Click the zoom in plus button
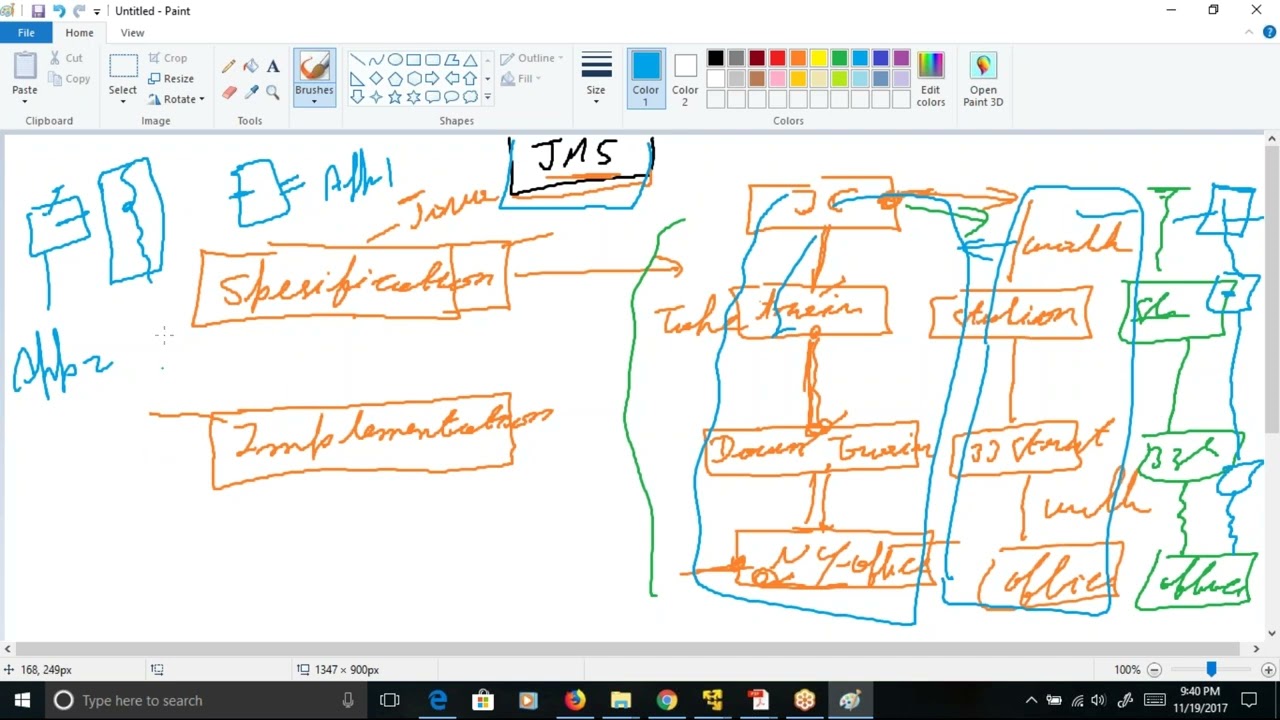 [1268, 670]
